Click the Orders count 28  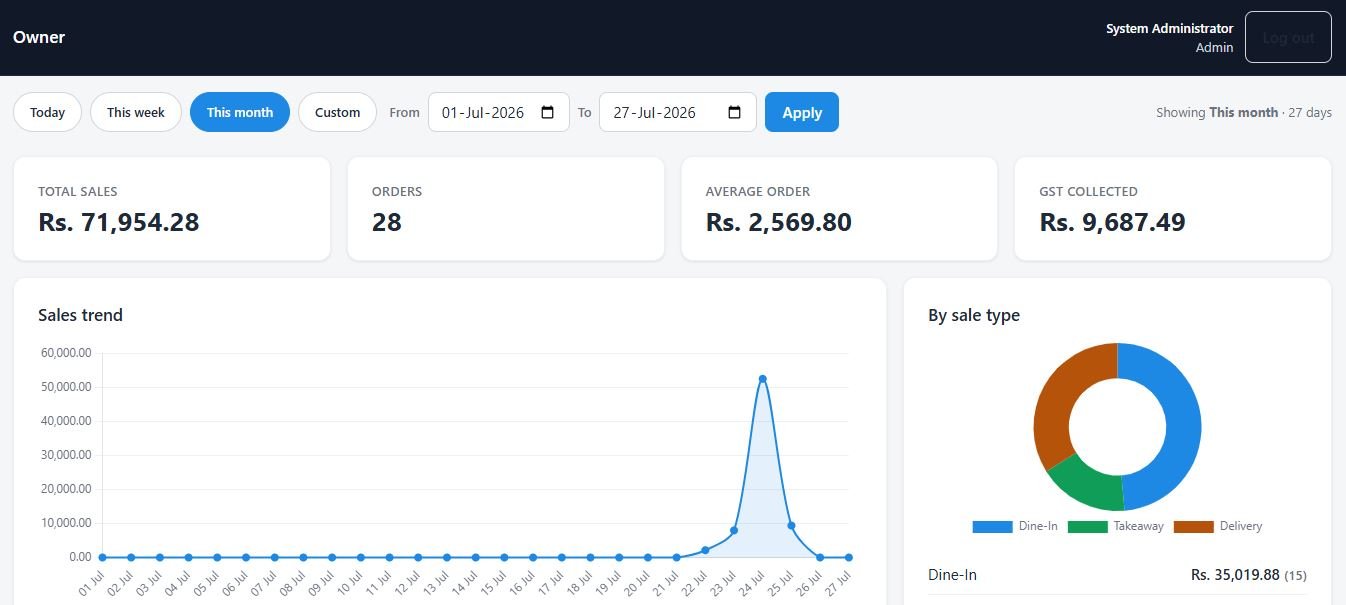coord(387,222)
